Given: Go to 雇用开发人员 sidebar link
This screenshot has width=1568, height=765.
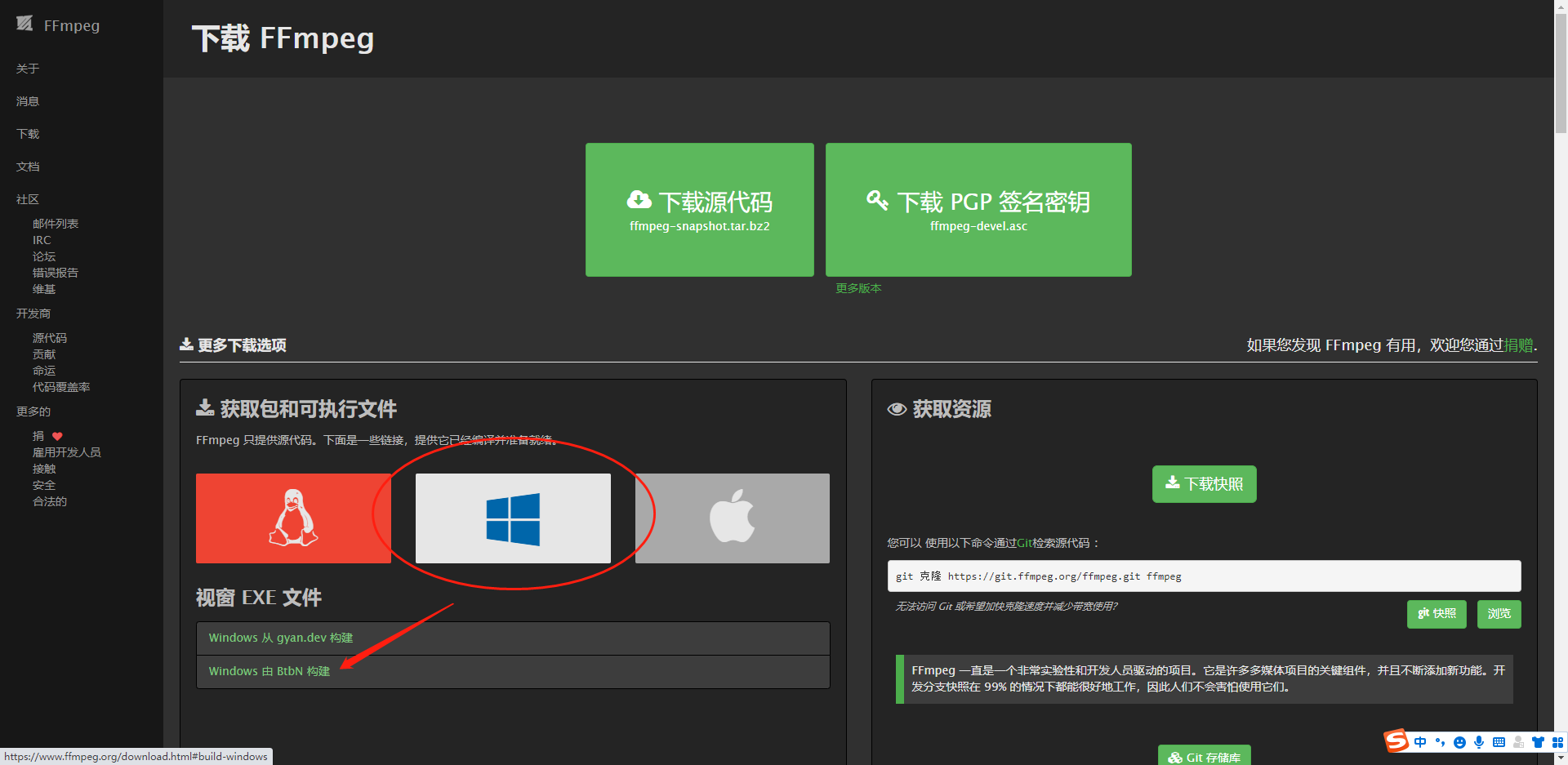Looking at the screenshot, I should (67, 452).
